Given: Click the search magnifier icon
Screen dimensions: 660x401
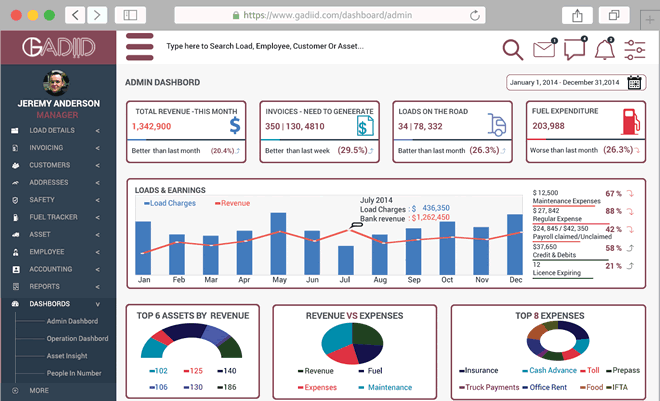Looking at the screenshot, I should (512, 49).
